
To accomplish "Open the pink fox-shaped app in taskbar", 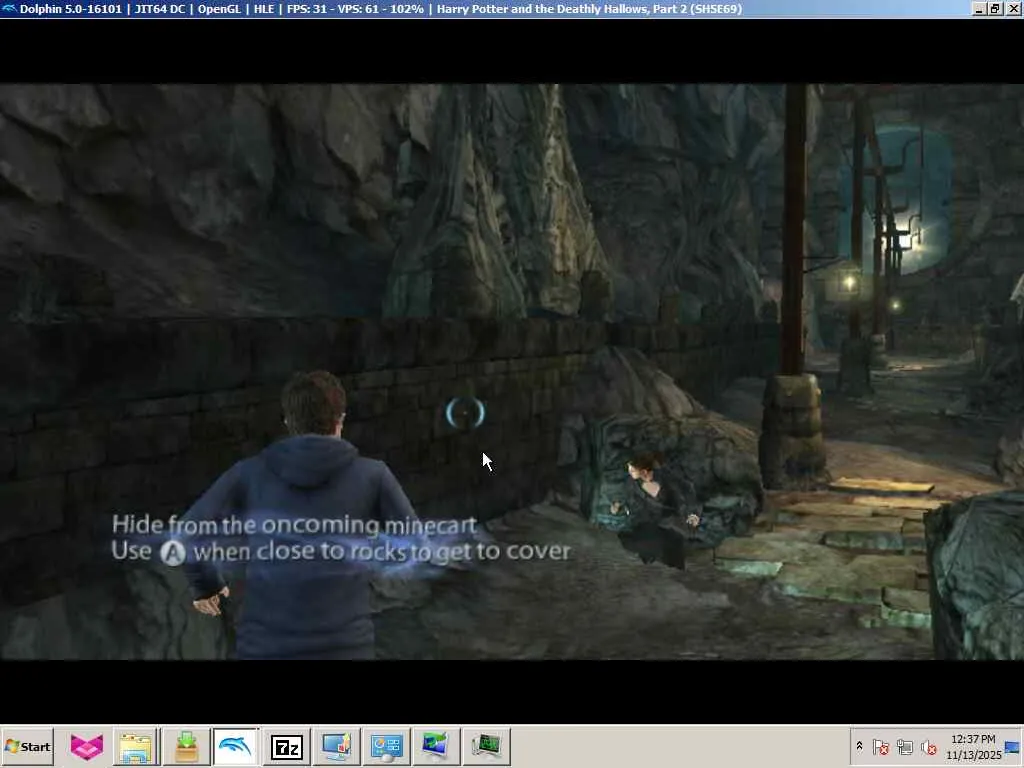I will 87,746.
